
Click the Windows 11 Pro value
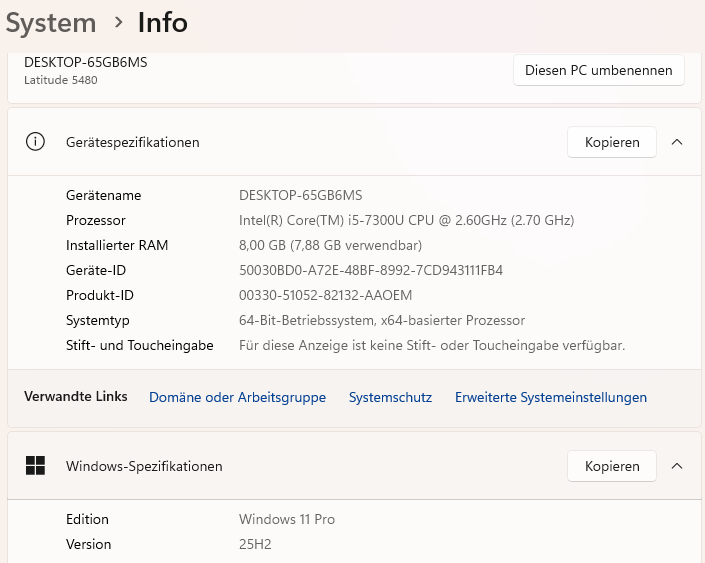tap(287, 519)
